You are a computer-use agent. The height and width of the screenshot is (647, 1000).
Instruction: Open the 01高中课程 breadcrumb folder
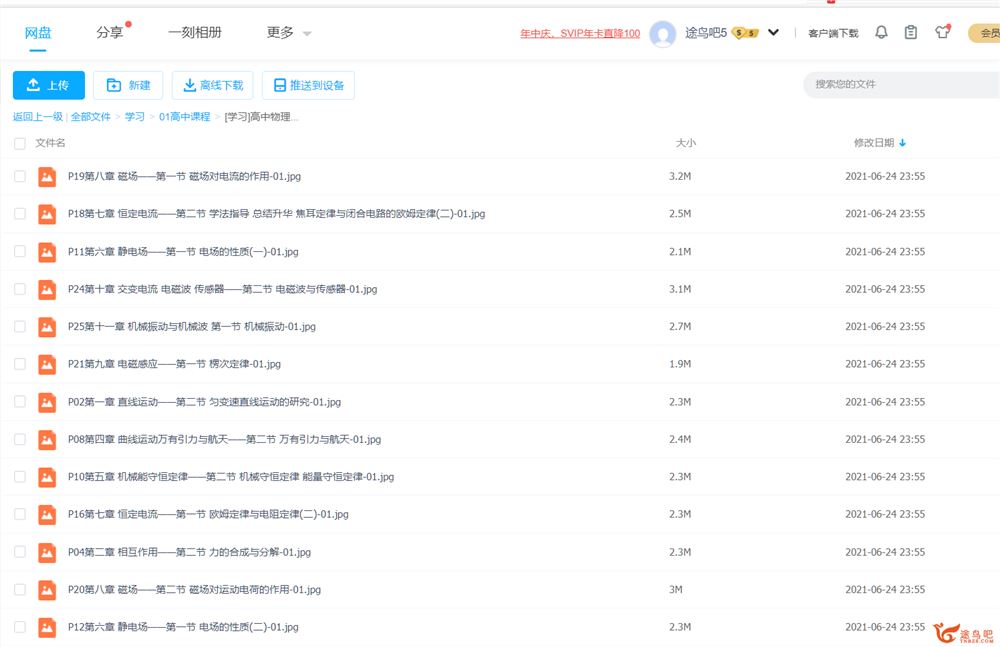185,117
